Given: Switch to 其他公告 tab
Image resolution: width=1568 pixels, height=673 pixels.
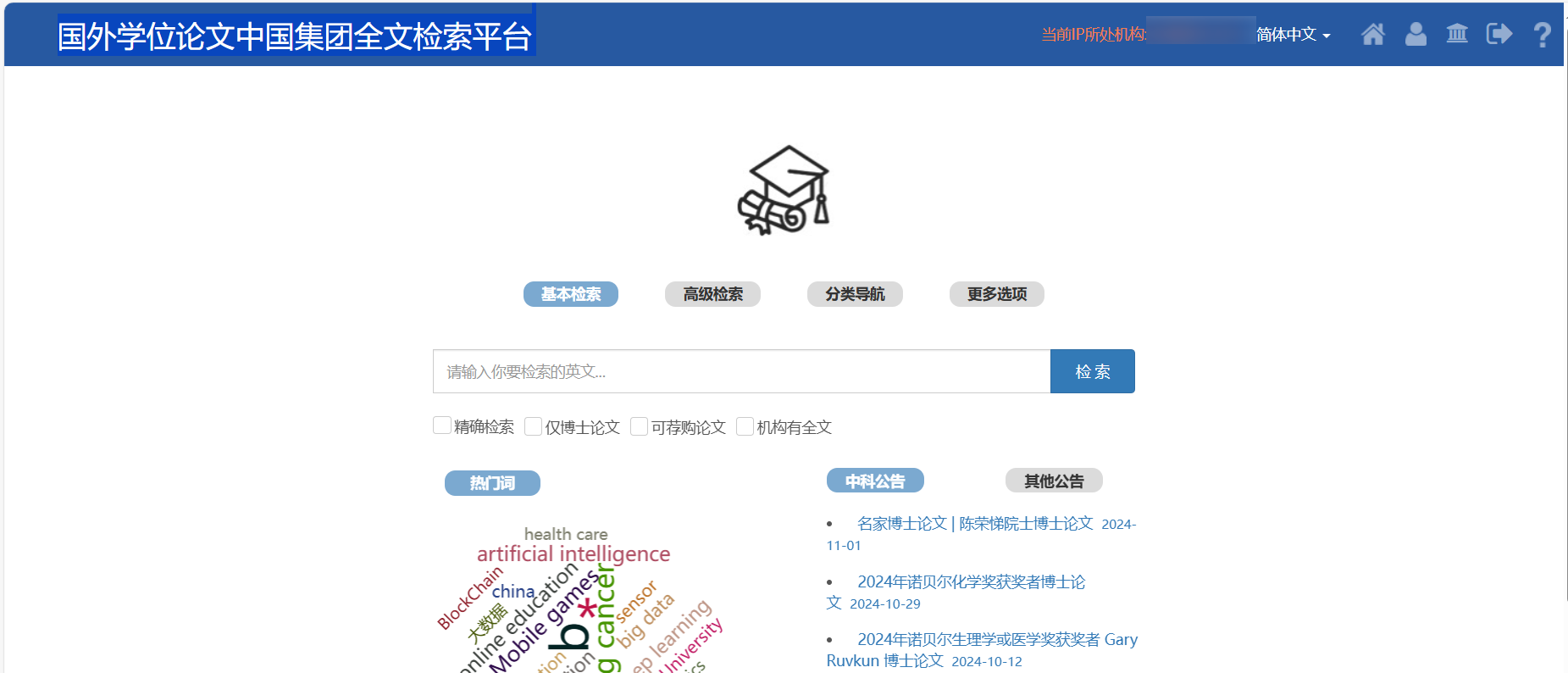Looking at the screenshot, I should [x=1054, y=481].
